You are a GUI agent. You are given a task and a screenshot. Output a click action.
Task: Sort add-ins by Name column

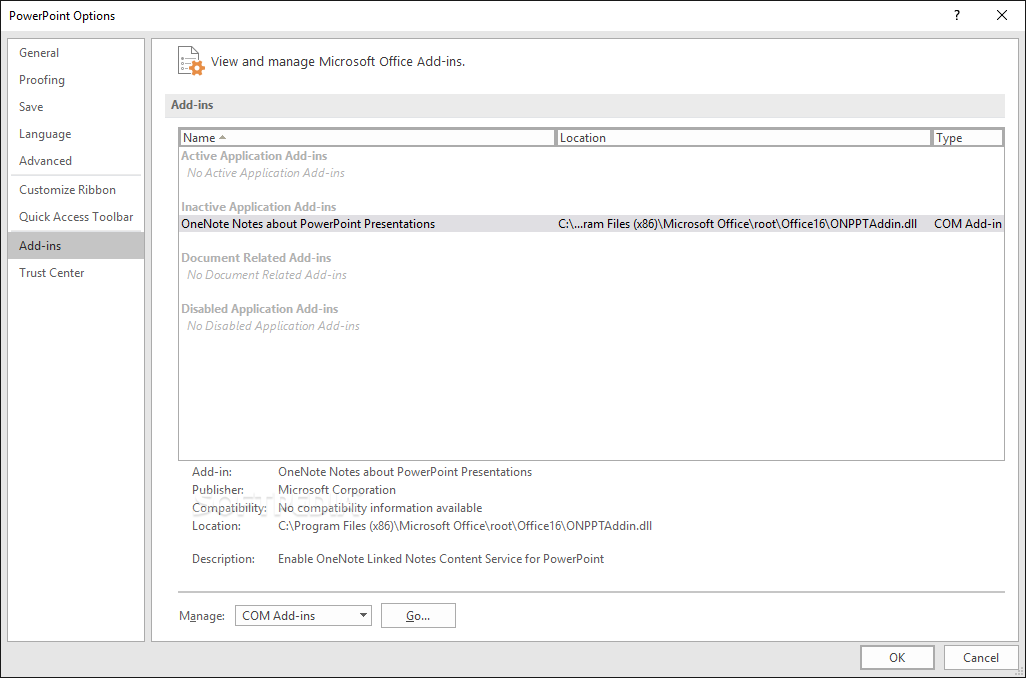(x=367, y=137)
